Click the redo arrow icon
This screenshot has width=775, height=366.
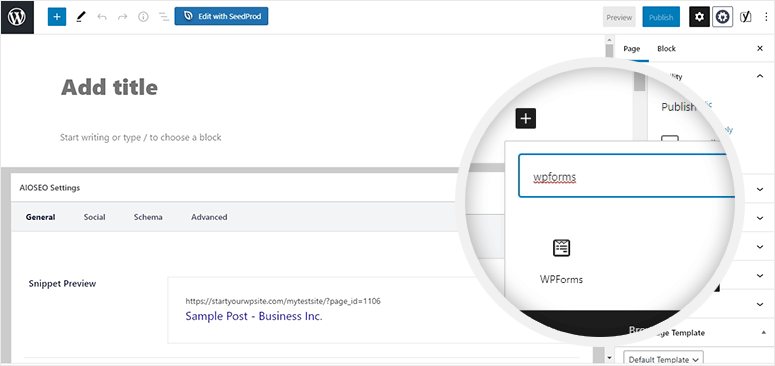[123, 17]
